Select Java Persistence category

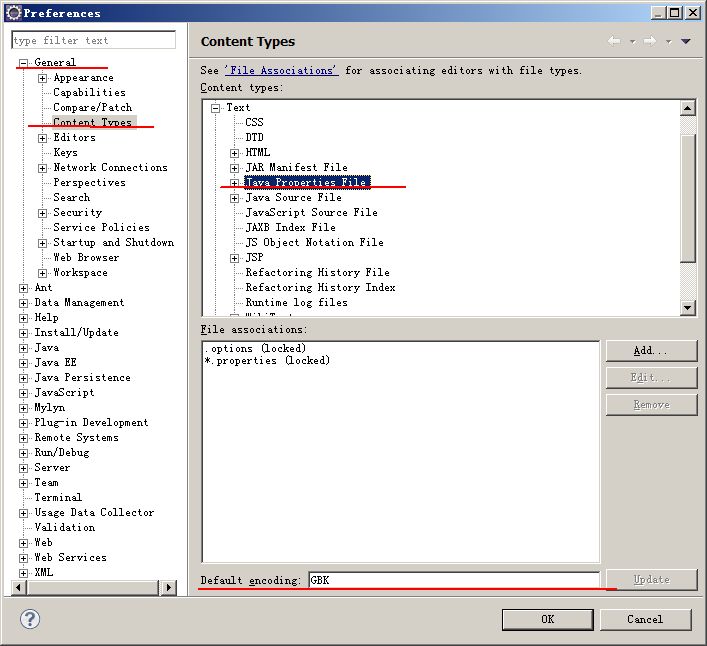(x=82, y=377)
